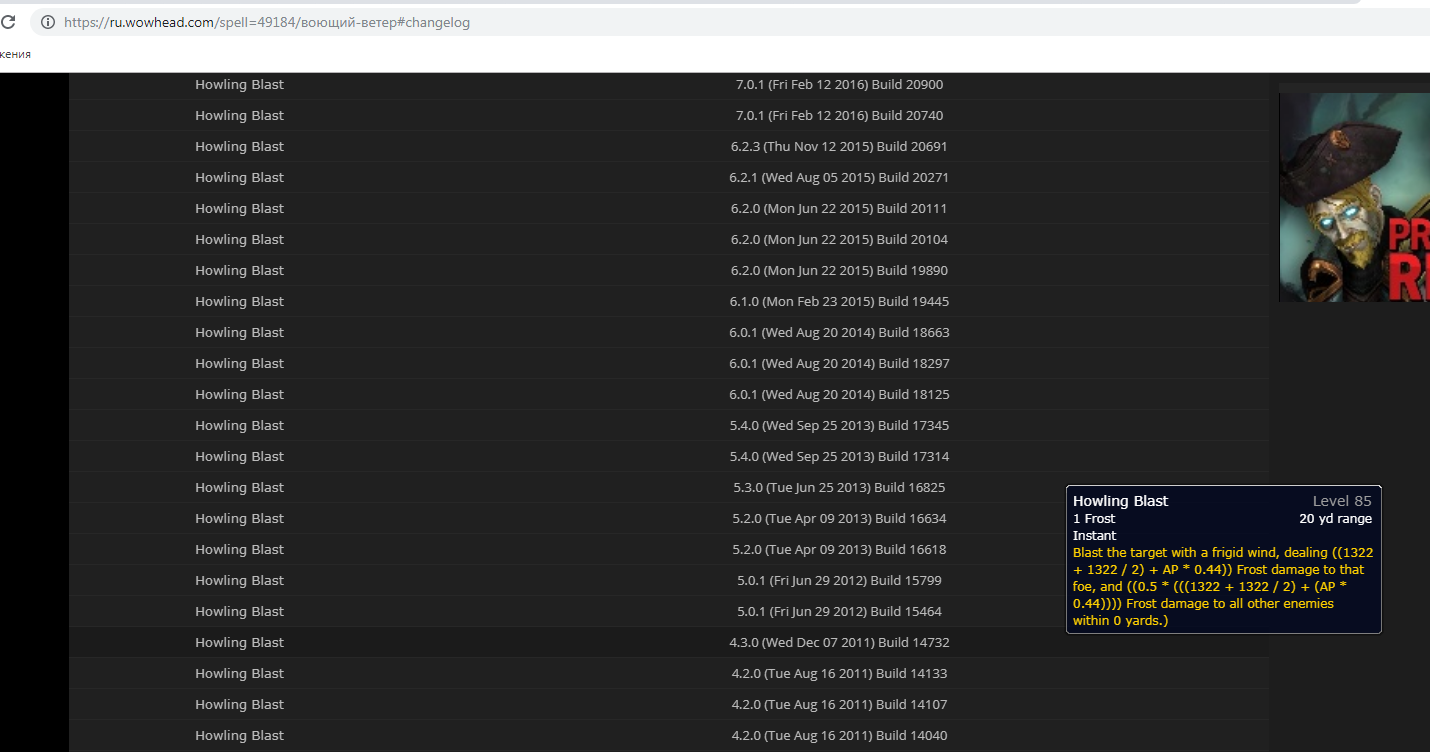Open the 6.1.0 Build 19445 entry
This screenshot has width=1430, height=754.
tap(838, 302)
